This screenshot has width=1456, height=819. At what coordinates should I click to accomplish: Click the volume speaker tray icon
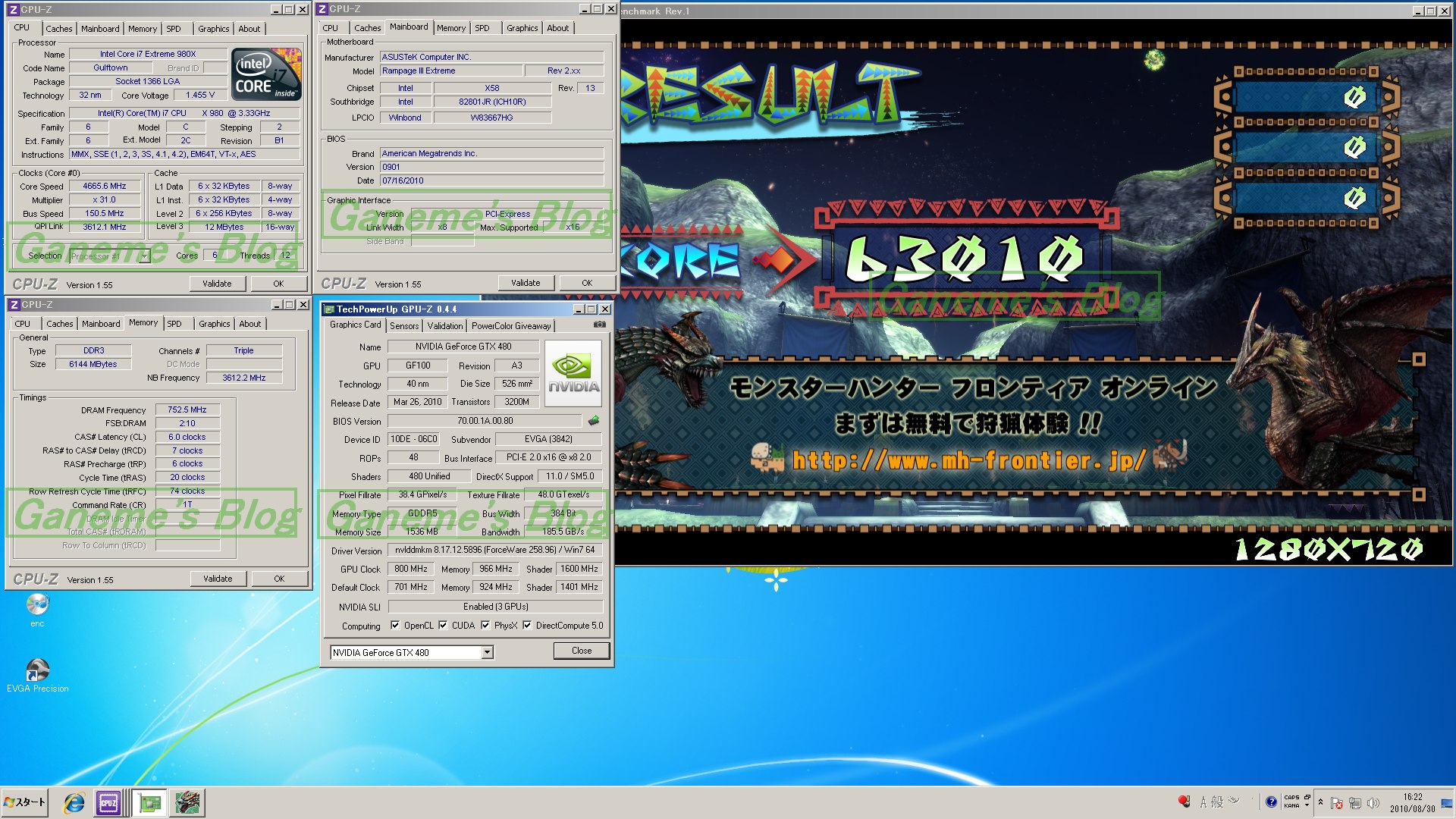pyautogui.click(x=1373, y=802)
